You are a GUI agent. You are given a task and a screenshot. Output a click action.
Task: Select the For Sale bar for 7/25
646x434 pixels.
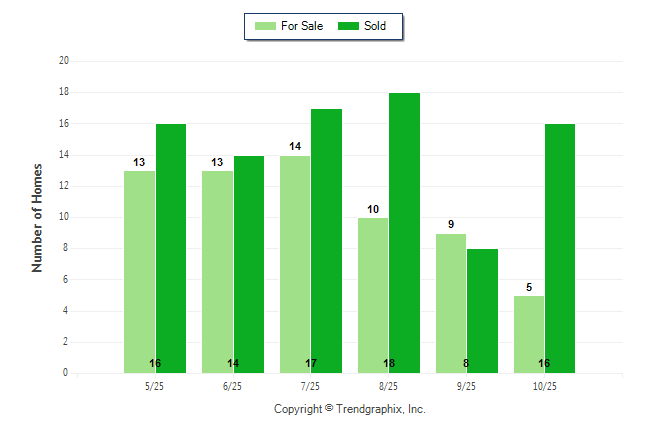point(295,264)
